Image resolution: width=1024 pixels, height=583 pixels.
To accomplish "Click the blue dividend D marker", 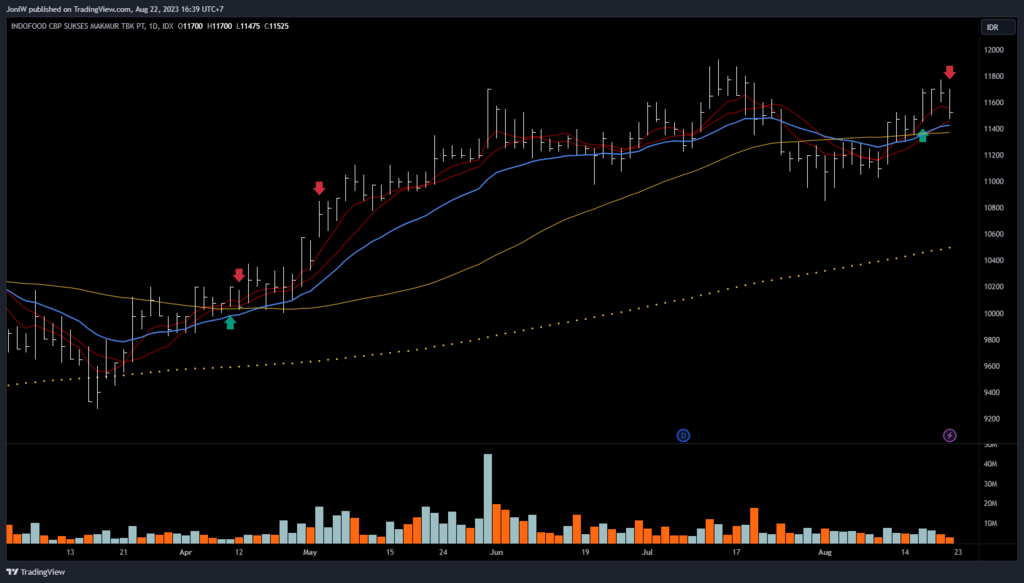I will click(x=683, y=435).
